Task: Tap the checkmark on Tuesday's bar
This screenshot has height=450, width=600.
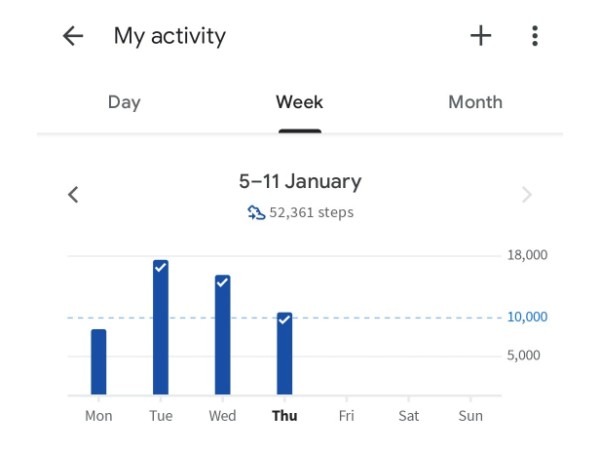Action: click(x=160, y=267)
